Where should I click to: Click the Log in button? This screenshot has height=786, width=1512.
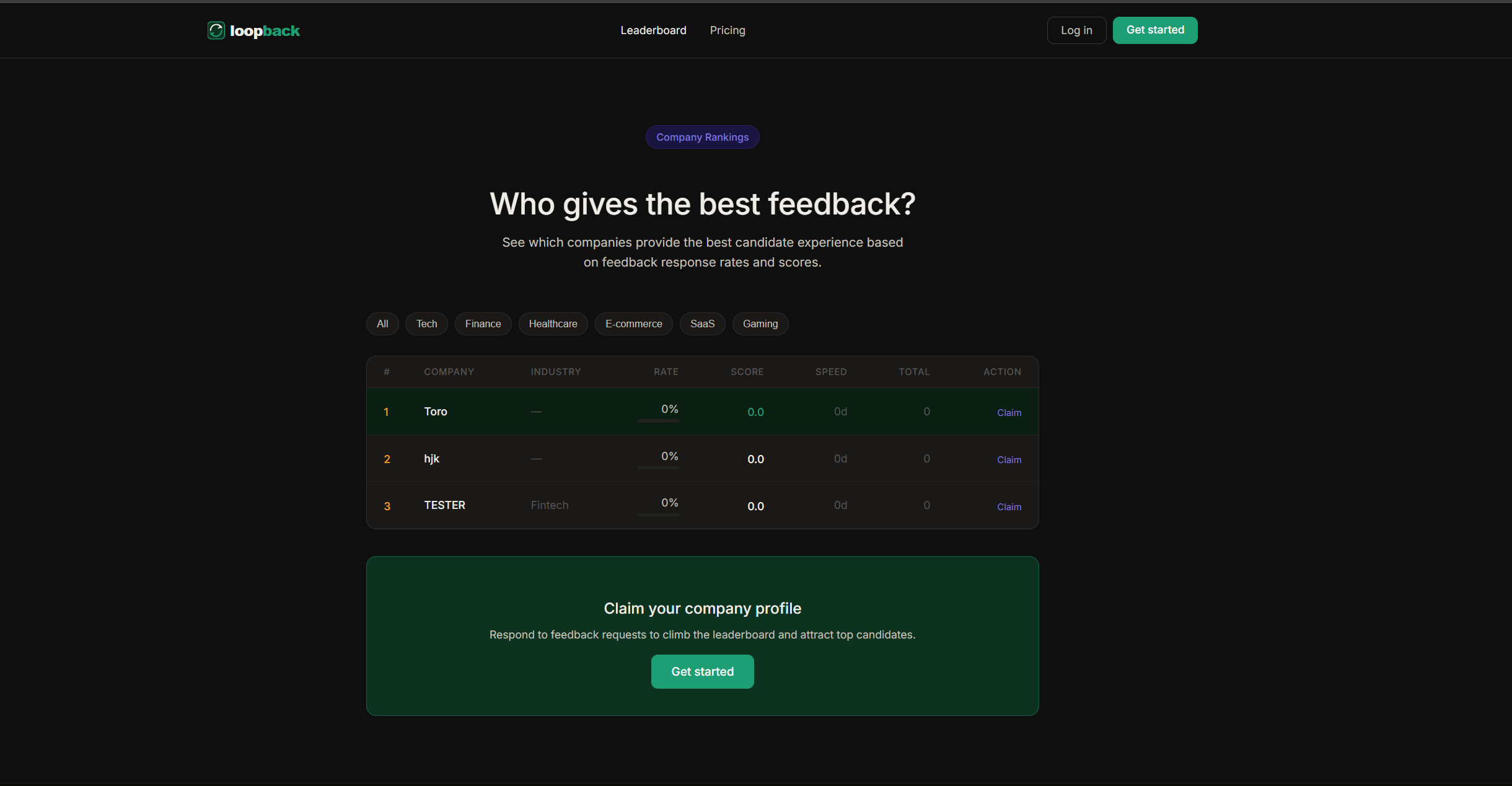coord(1076,30)
